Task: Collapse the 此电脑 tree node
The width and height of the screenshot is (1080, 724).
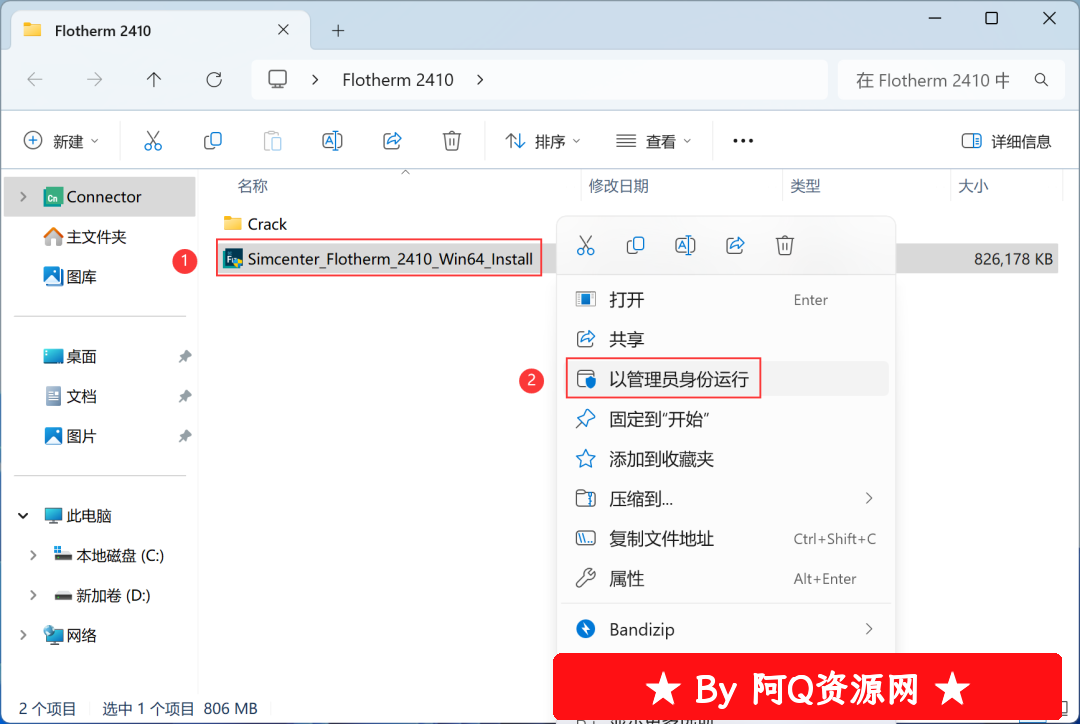Action: [23, 515]
